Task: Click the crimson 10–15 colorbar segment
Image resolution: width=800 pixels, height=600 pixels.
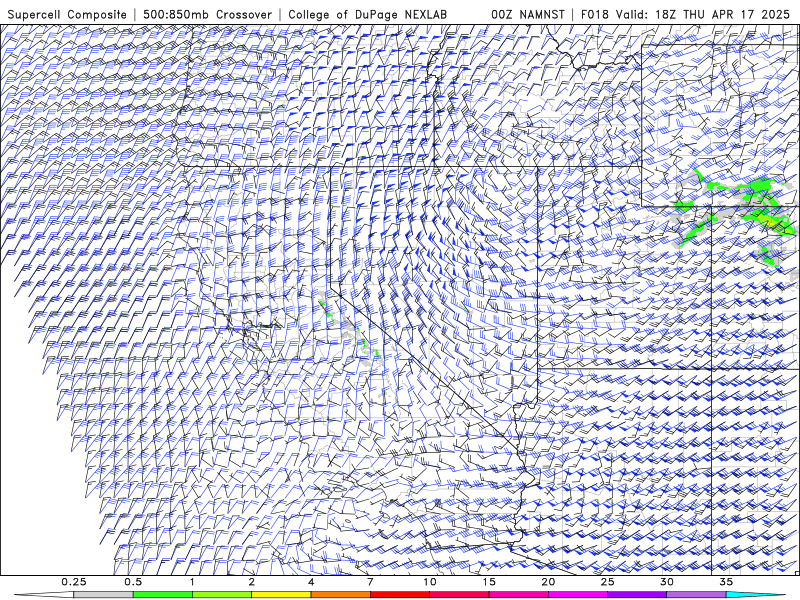Action: coord(459,595)
